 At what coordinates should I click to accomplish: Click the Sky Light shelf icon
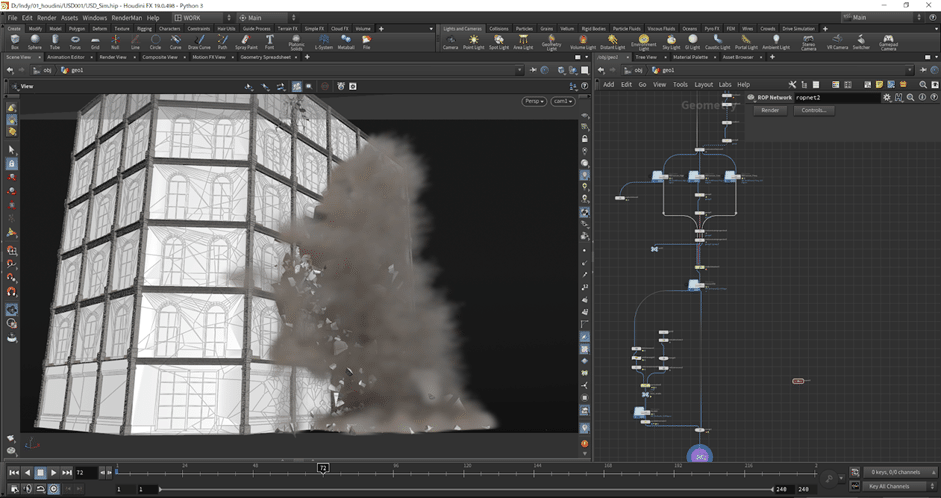coord(670,41)
